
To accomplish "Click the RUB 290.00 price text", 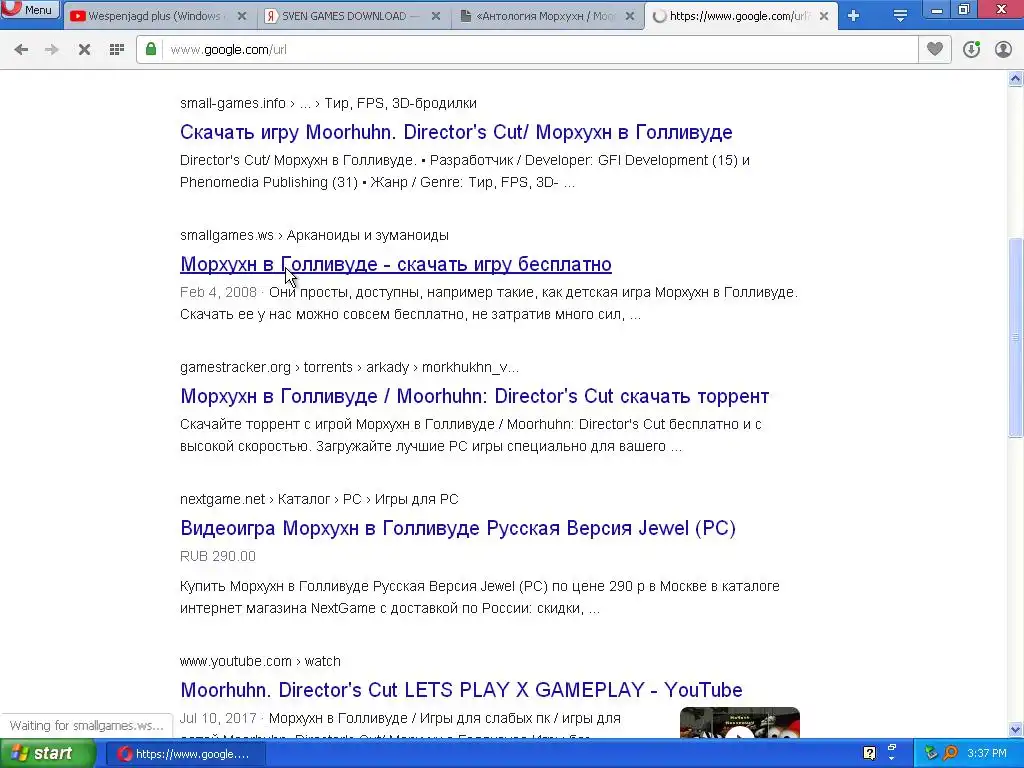I will tap(217, 556).
